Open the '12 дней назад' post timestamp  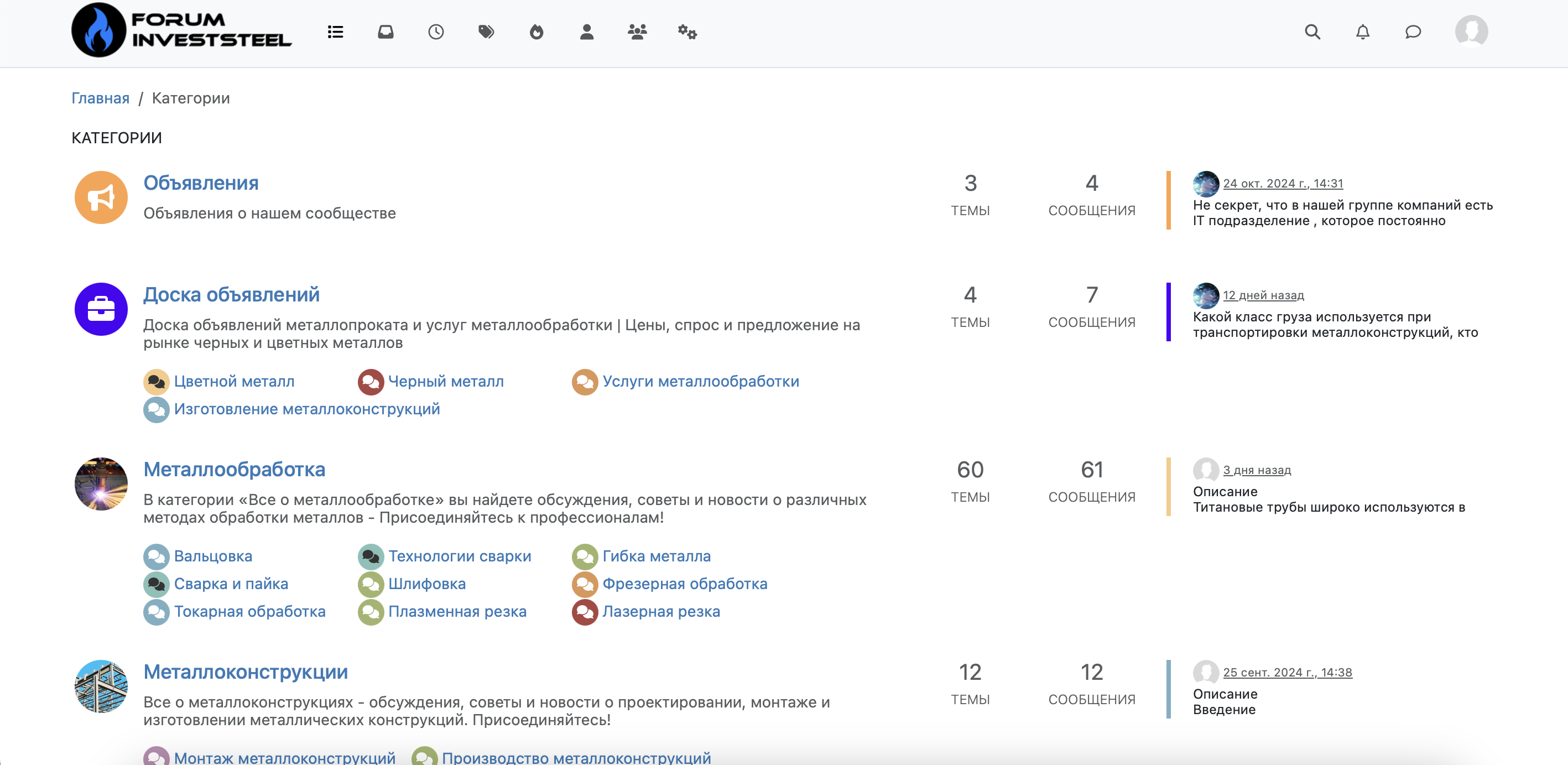point(1264,295)
